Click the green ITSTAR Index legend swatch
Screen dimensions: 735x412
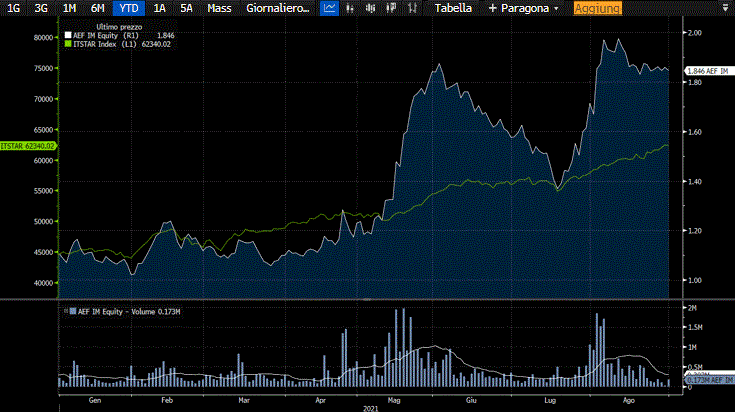67,44
